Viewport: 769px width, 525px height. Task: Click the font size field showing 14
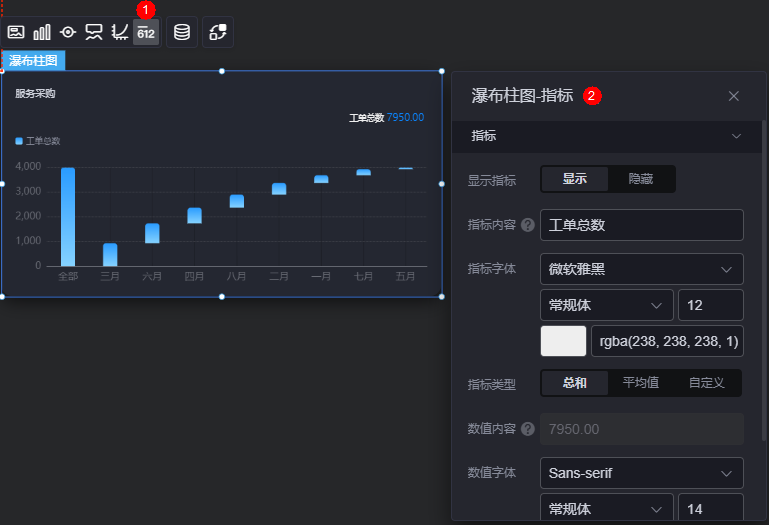point(711,509)
